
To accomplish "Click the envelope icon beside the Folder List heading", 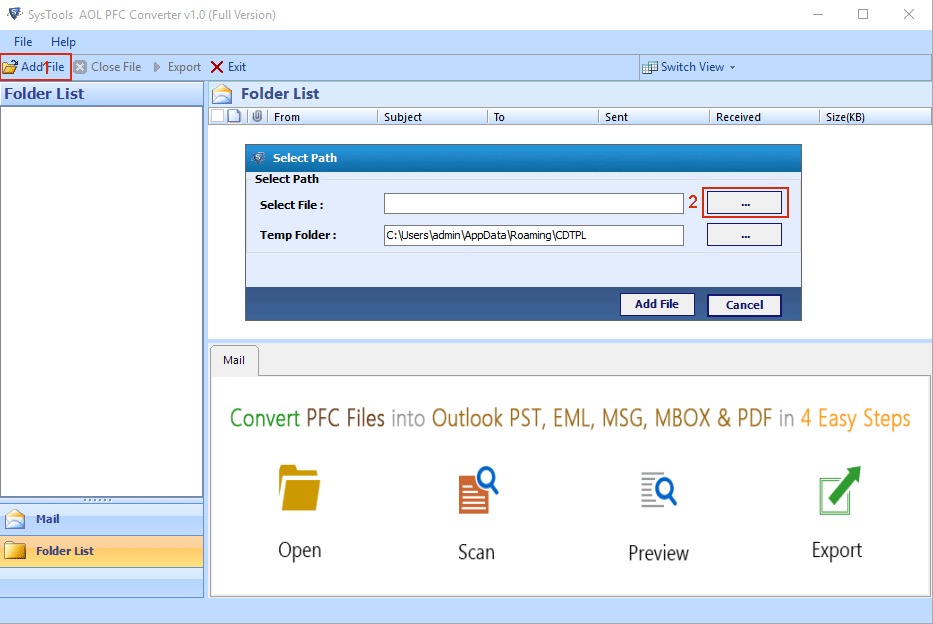I will 222,94.
